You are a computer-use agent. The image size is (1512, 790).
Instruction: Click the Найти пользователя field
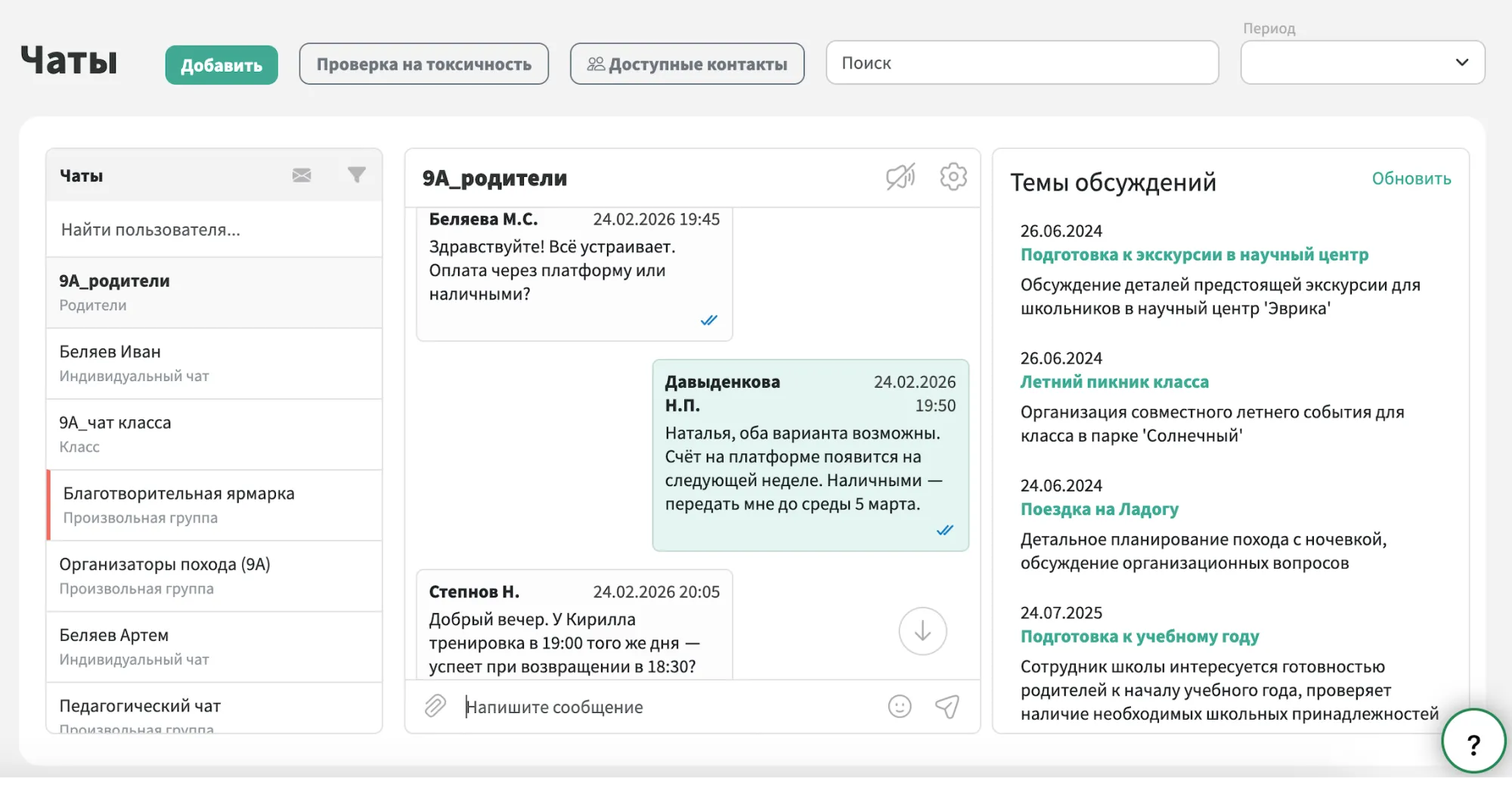pyautogui.click(x=214, y=230)
